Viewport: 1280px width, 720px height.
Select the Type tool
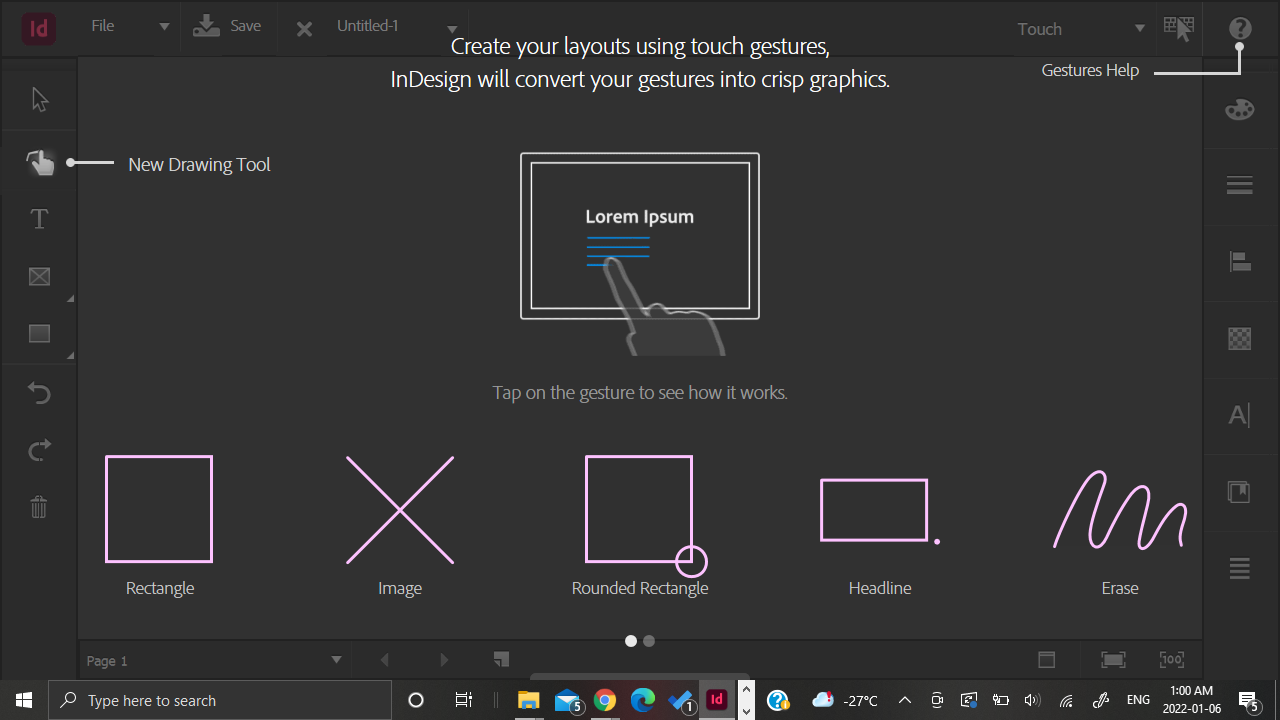(38, 218)
